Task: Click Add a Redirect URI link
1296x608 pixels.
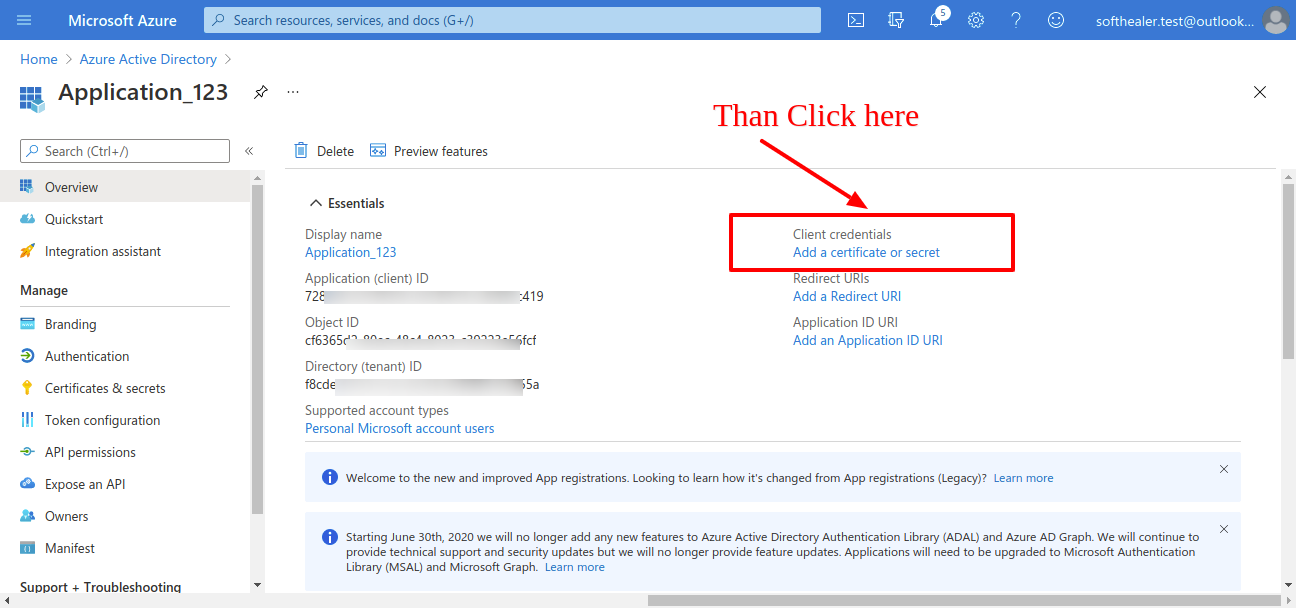Action: 847,296
